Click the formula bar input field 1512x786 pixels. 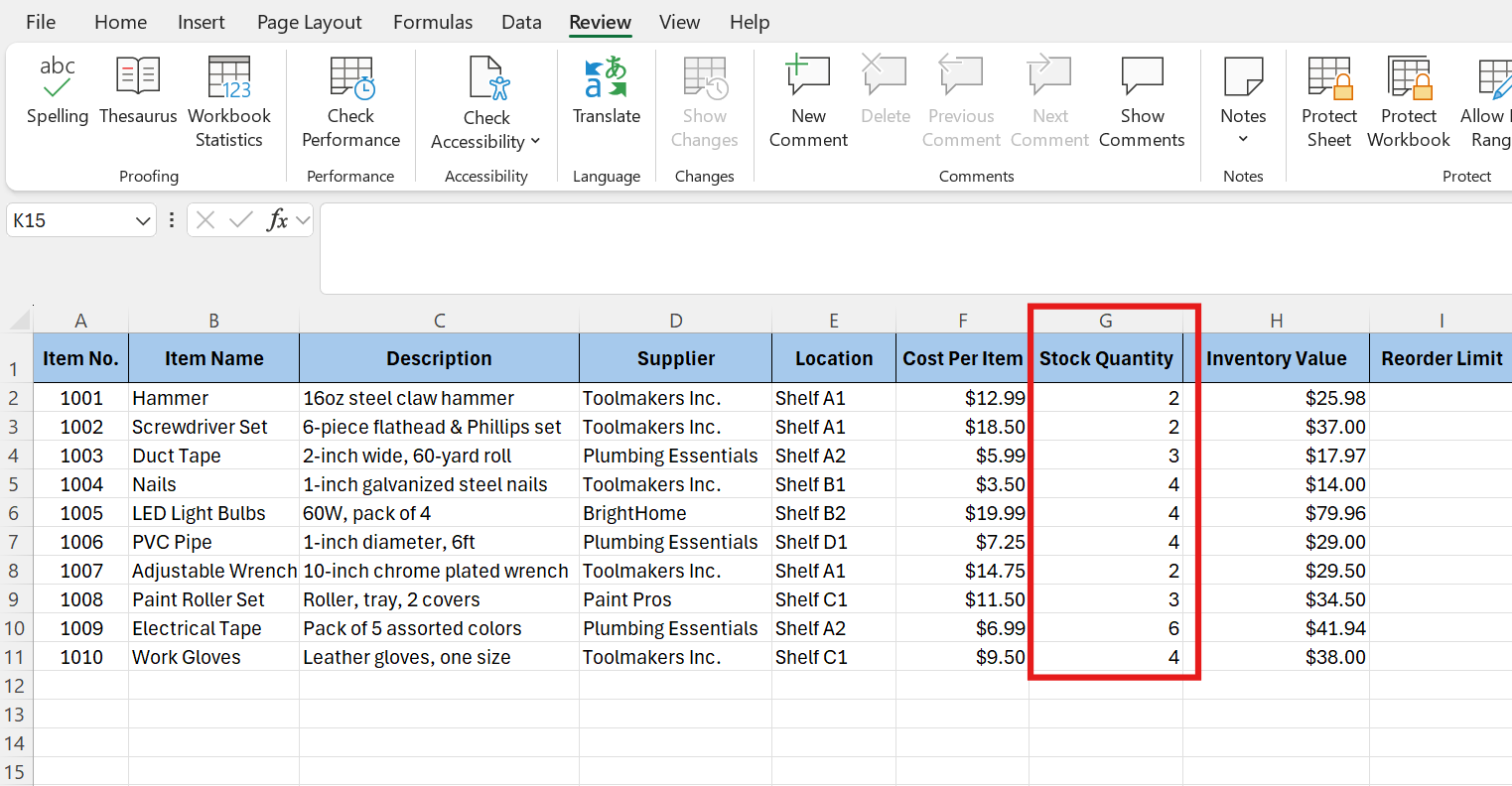click(x=913, y=248)
